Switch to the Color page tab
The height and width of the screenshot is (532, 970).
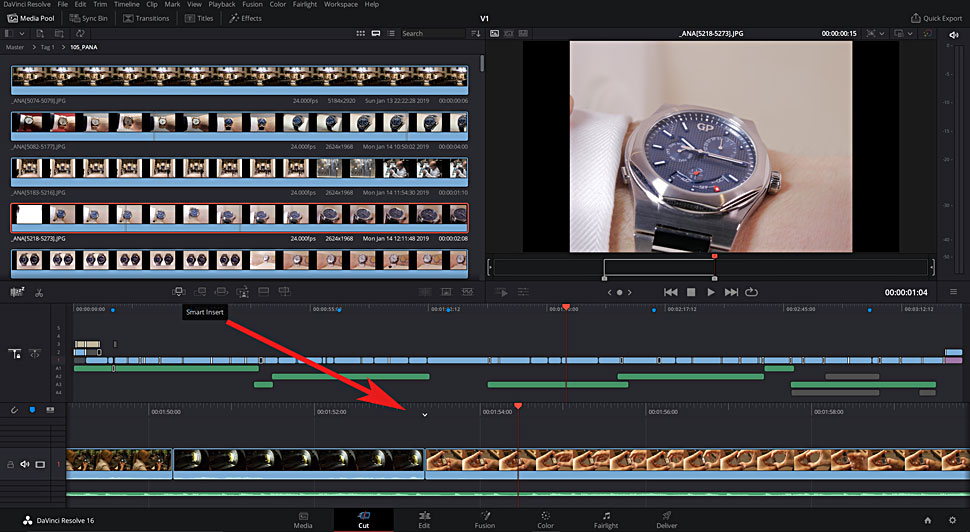(545, 520)
